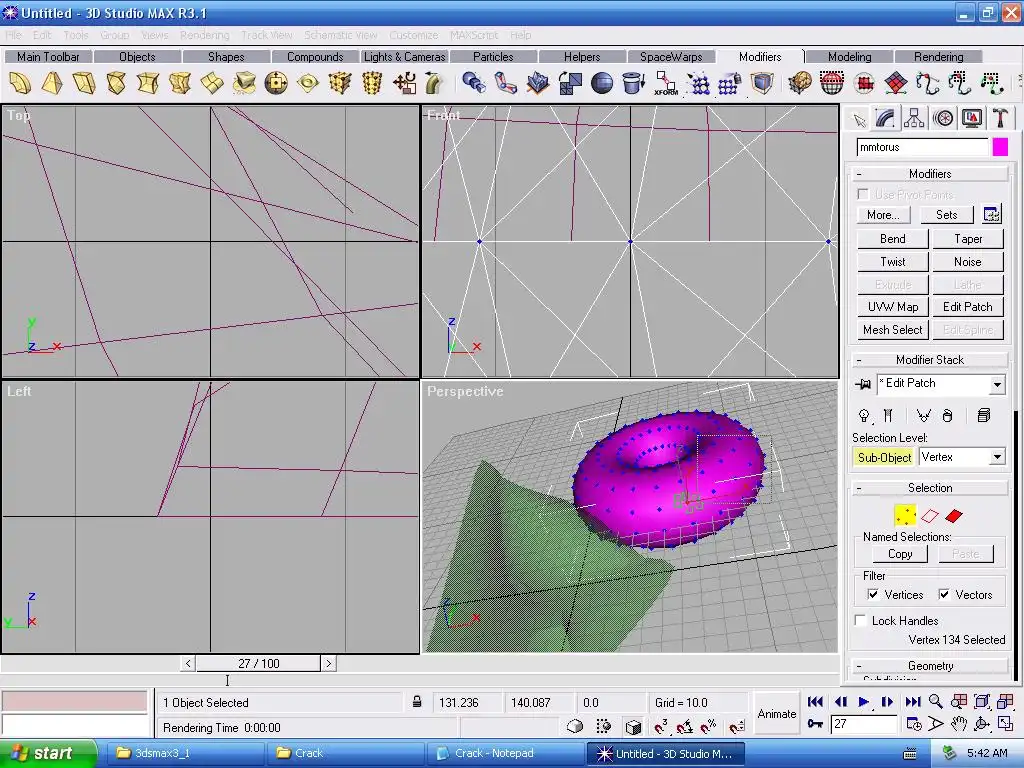Collapse the Modifiers rollout

[929, 174]
